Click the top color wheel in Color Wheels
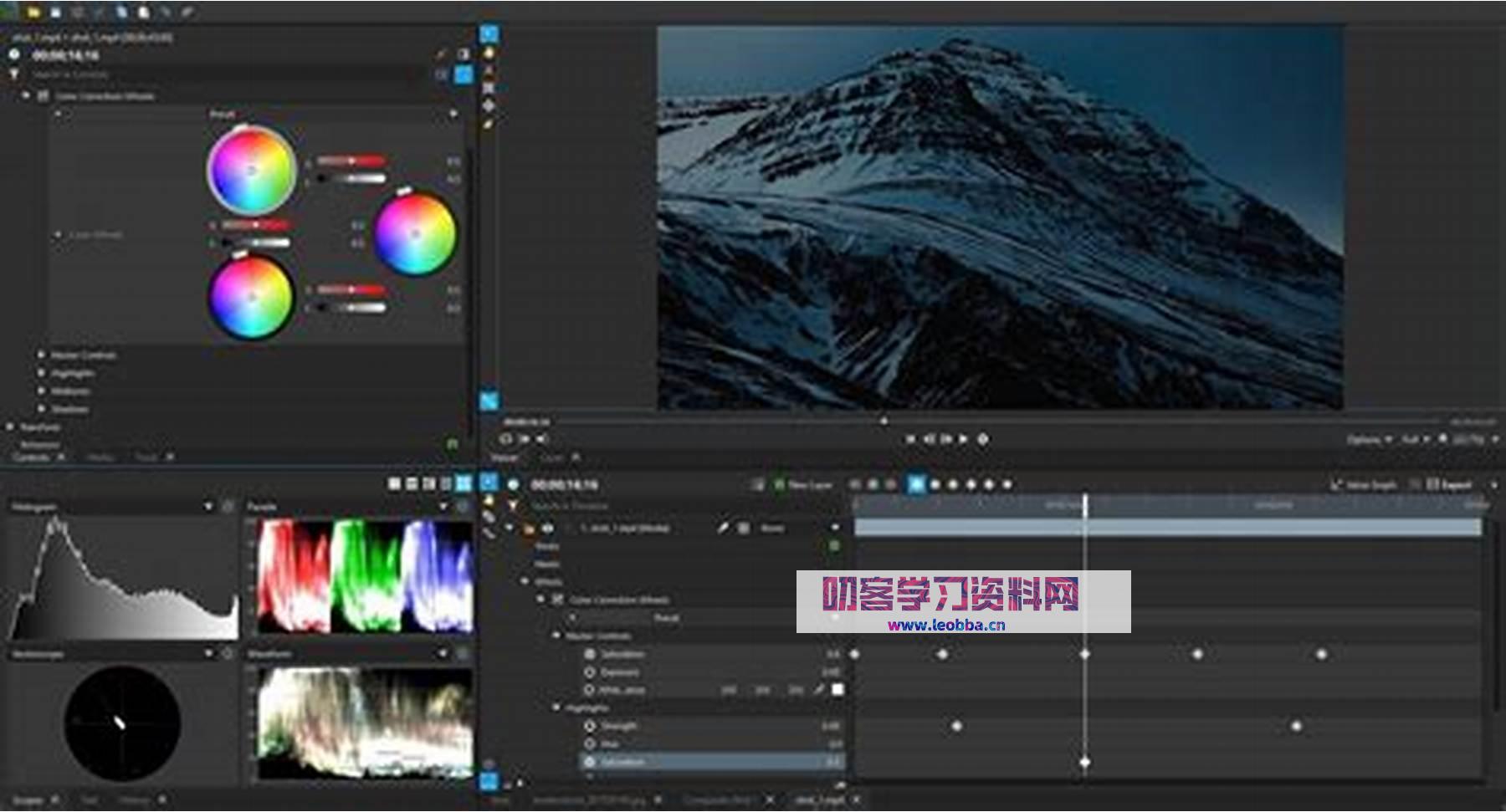1506x812 pixels. click(x=251, y=170)
